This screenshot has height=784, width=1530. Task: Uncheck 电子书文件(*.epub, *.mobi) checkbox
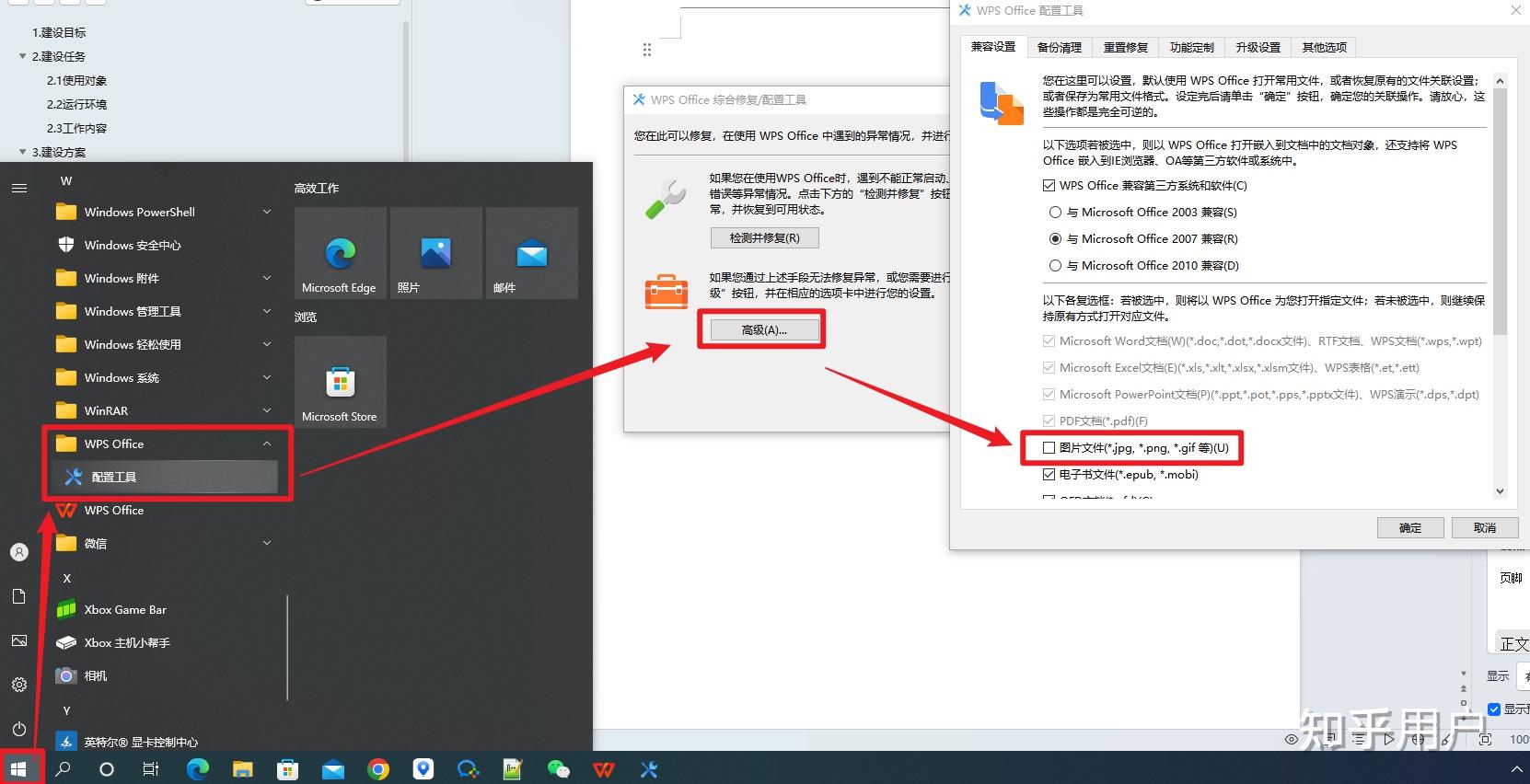coord(1049,474)
